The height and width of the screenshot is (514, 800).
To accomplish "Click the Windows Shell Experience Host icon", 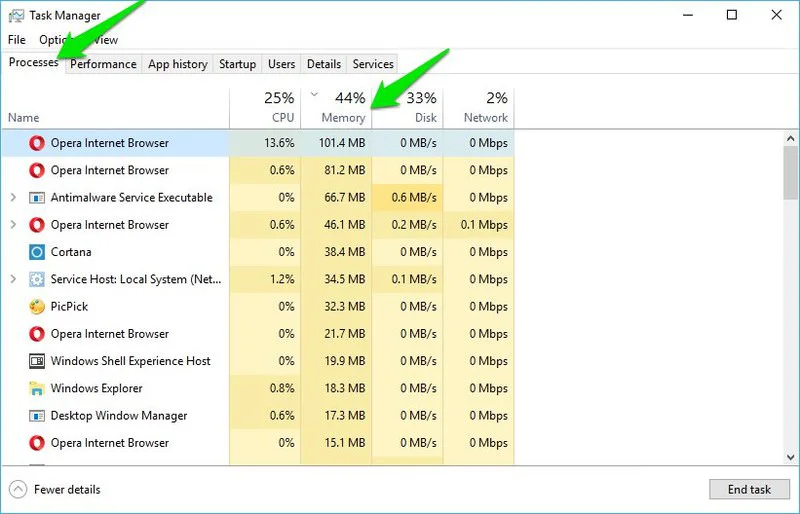I will pos(37,361).
